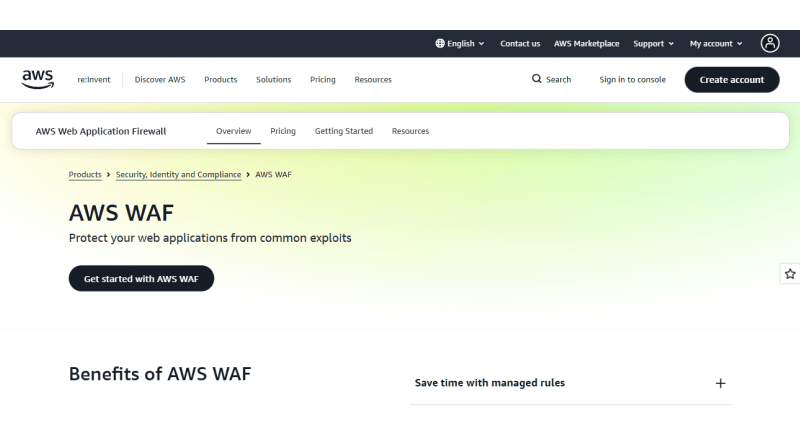The image size is (800, 445).
Task: Click the AWS logo
Action: pyautogui.click(x=38, y=80)
